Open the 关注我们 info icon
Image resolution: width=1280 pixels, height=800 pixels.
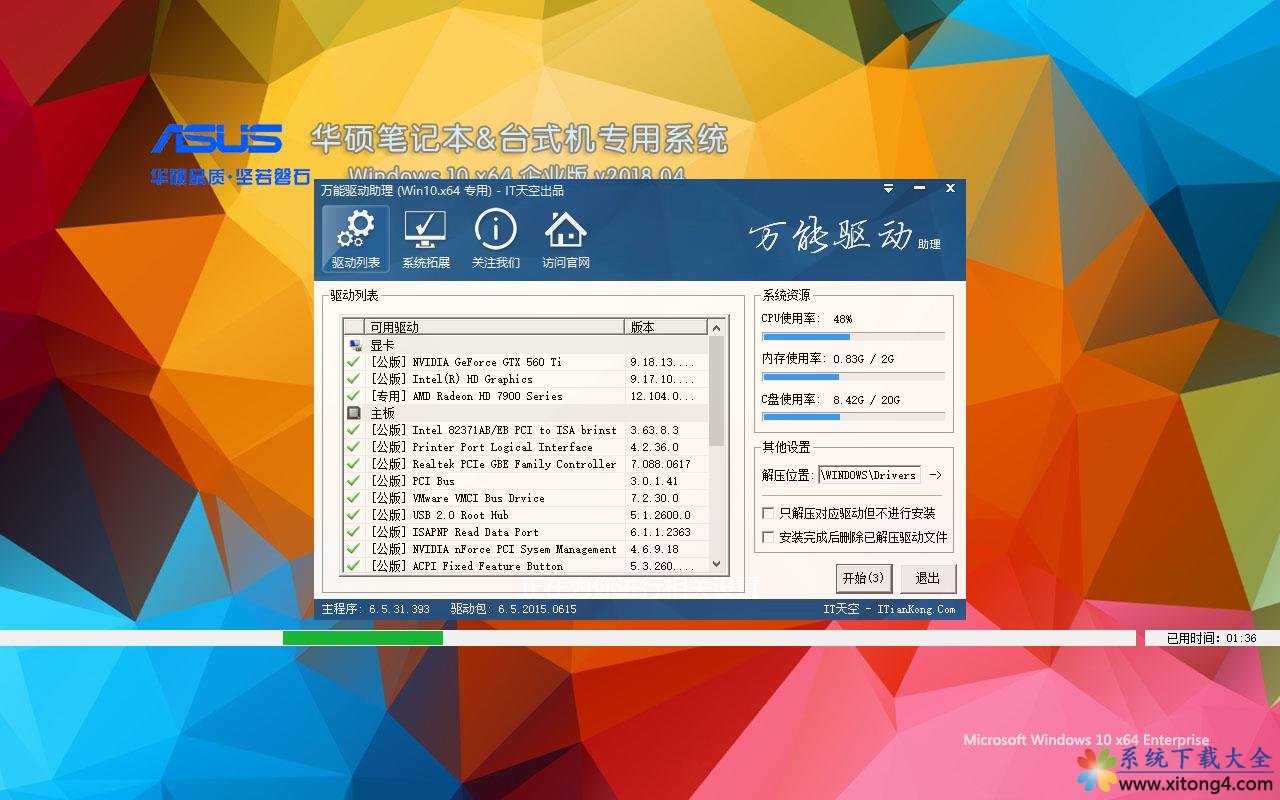pos(496,239)
